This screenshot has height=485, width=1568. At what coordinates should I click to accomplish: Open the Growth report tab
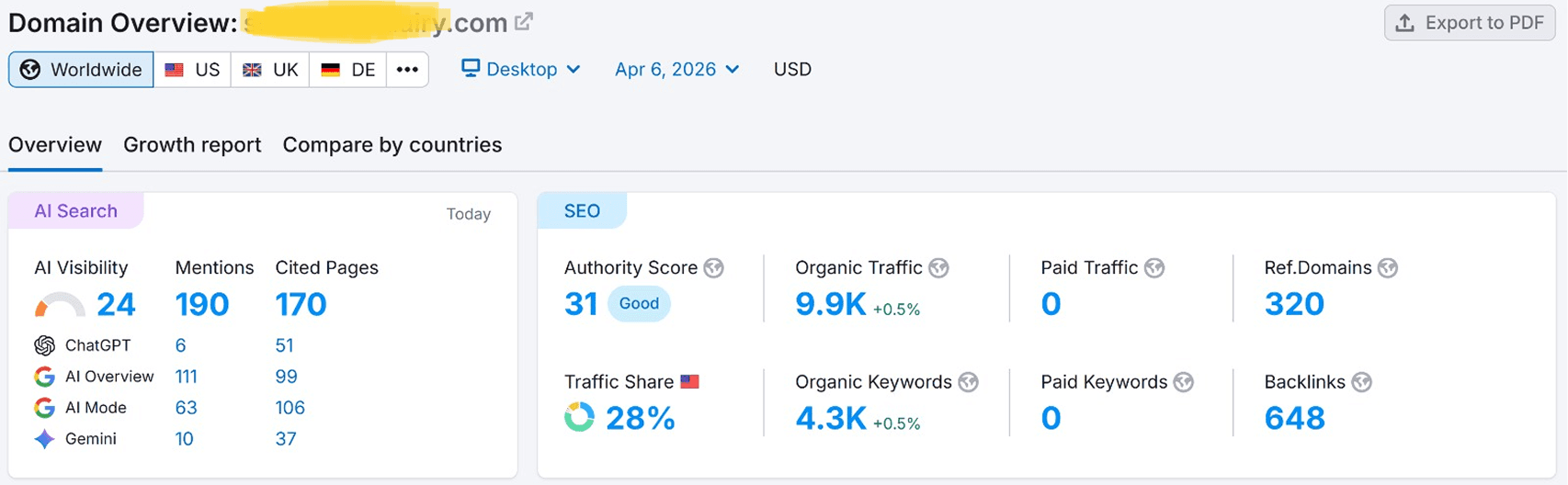pyautogui.click(x=192, y=145)
